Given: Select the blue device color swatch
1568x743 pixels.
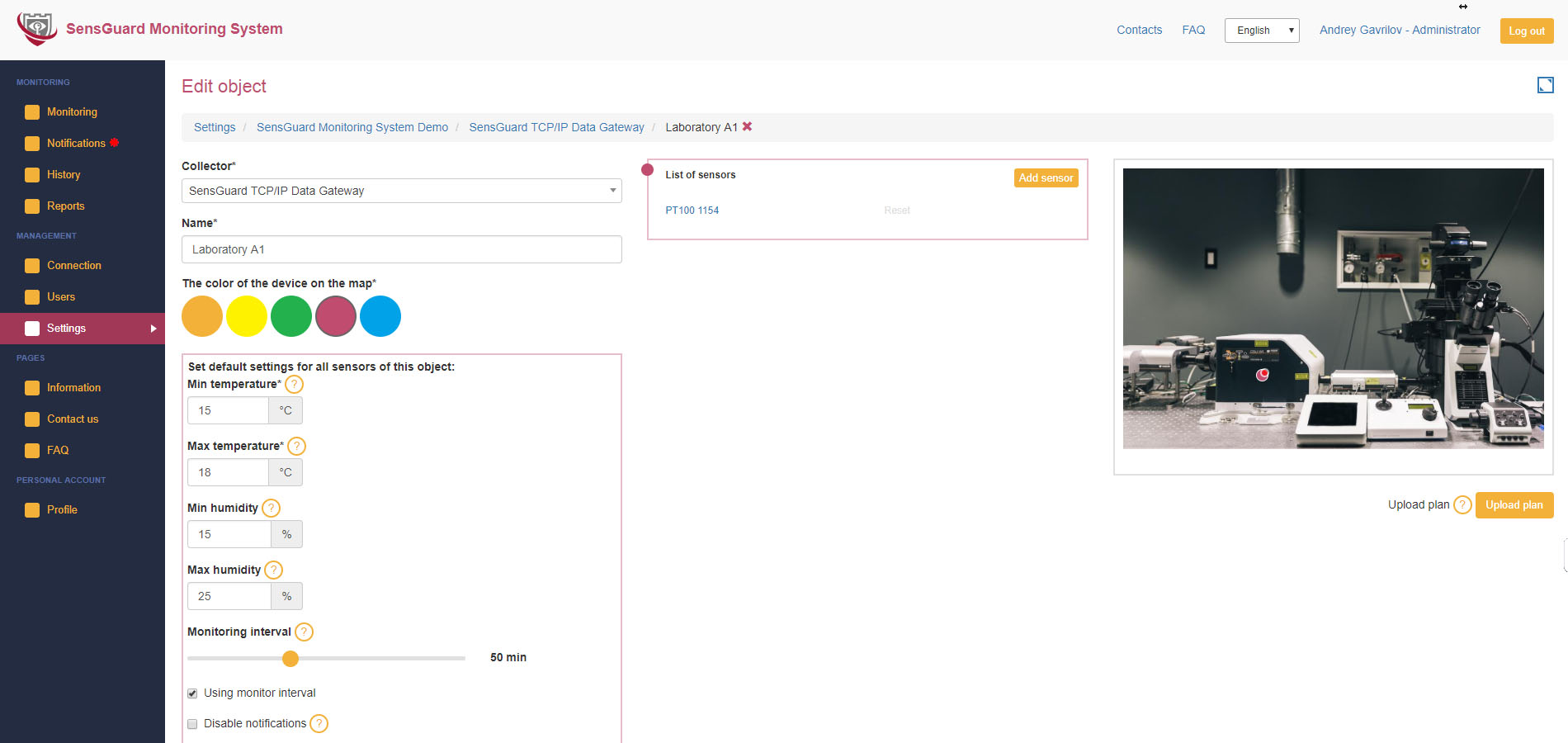Looking at the screenshot, I should point(380,316).
